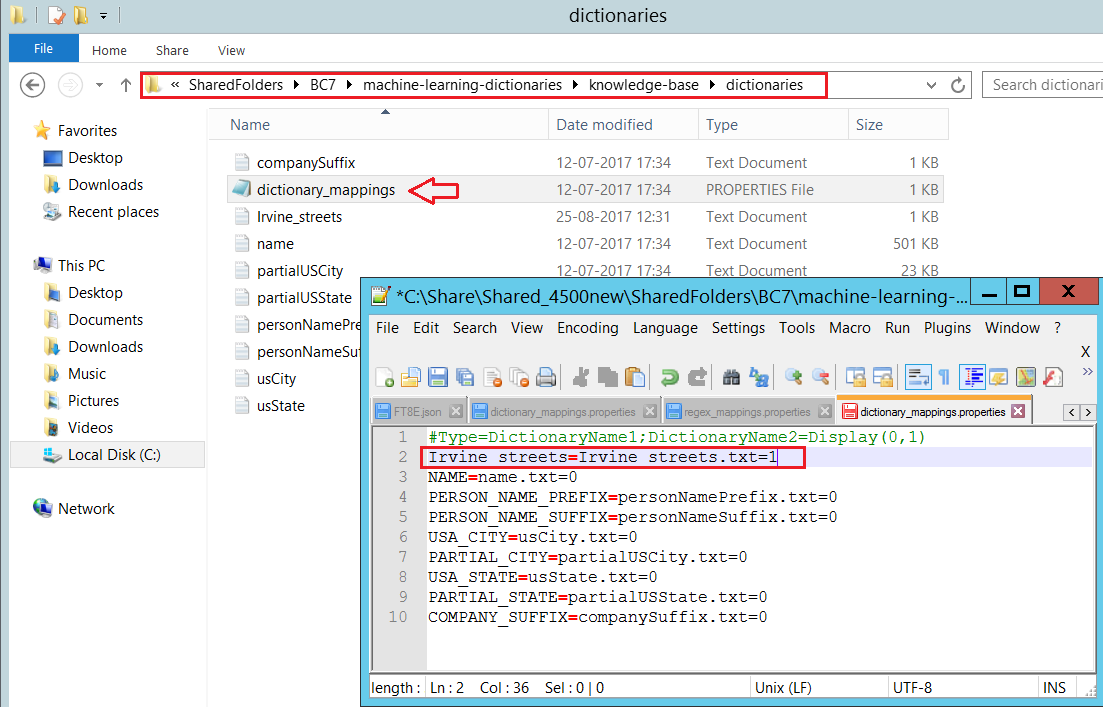Screen dimensions: 1103x707
Task: Click the UTF-8 encoding status bar field
Action: (x=912, y=688)
